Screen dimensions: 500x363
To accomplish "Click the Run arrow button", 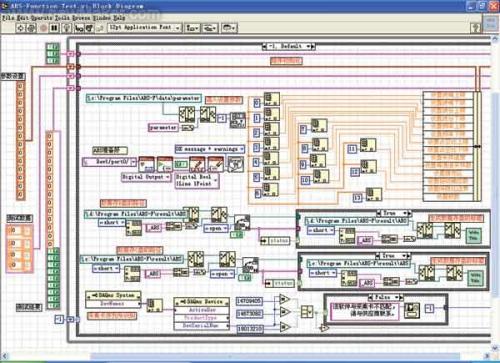I will 20,28.
